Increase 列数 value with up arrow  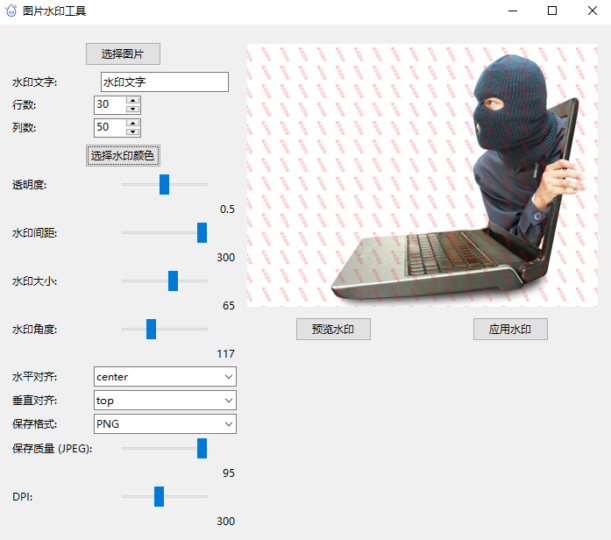pos(133,123)
